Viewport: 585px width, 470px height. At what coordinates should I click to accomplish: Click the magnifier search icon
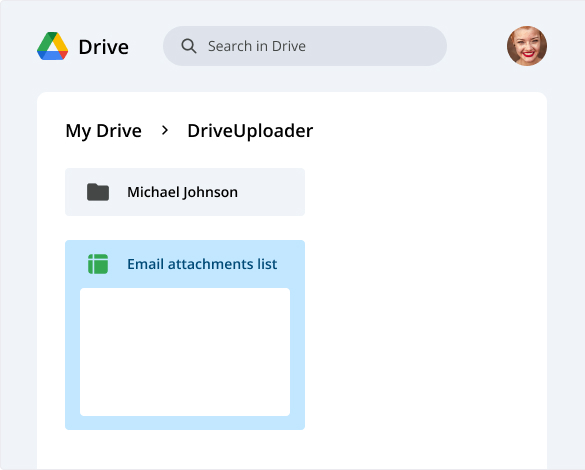[189, 46]
